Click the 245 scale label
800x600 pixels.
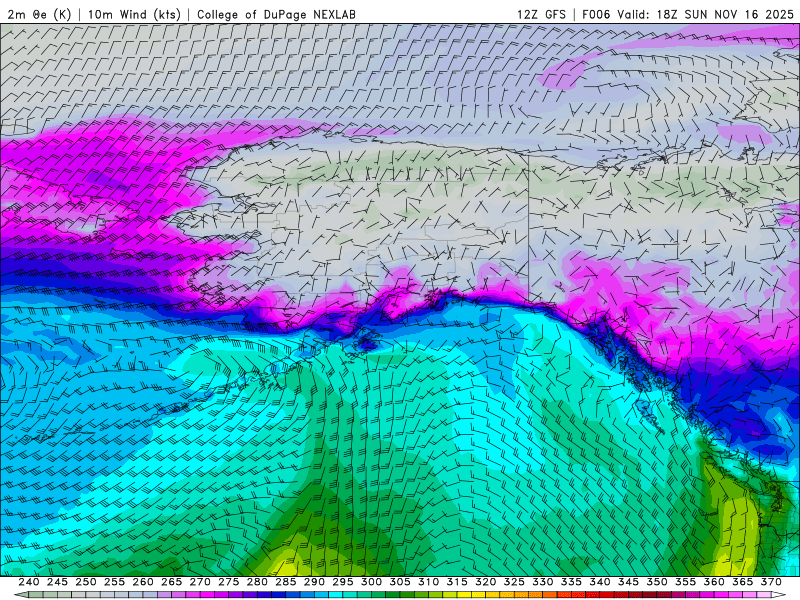tap(57, 582)
